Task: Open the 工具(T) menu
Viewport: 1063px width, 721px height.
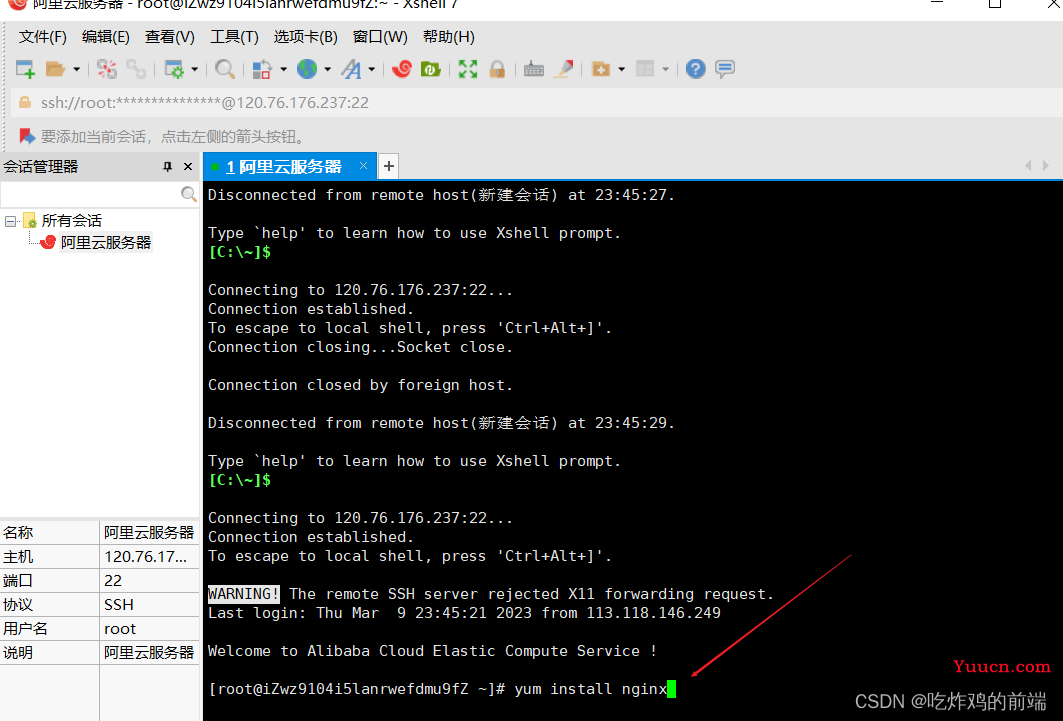Action: (x=234, y=37)
